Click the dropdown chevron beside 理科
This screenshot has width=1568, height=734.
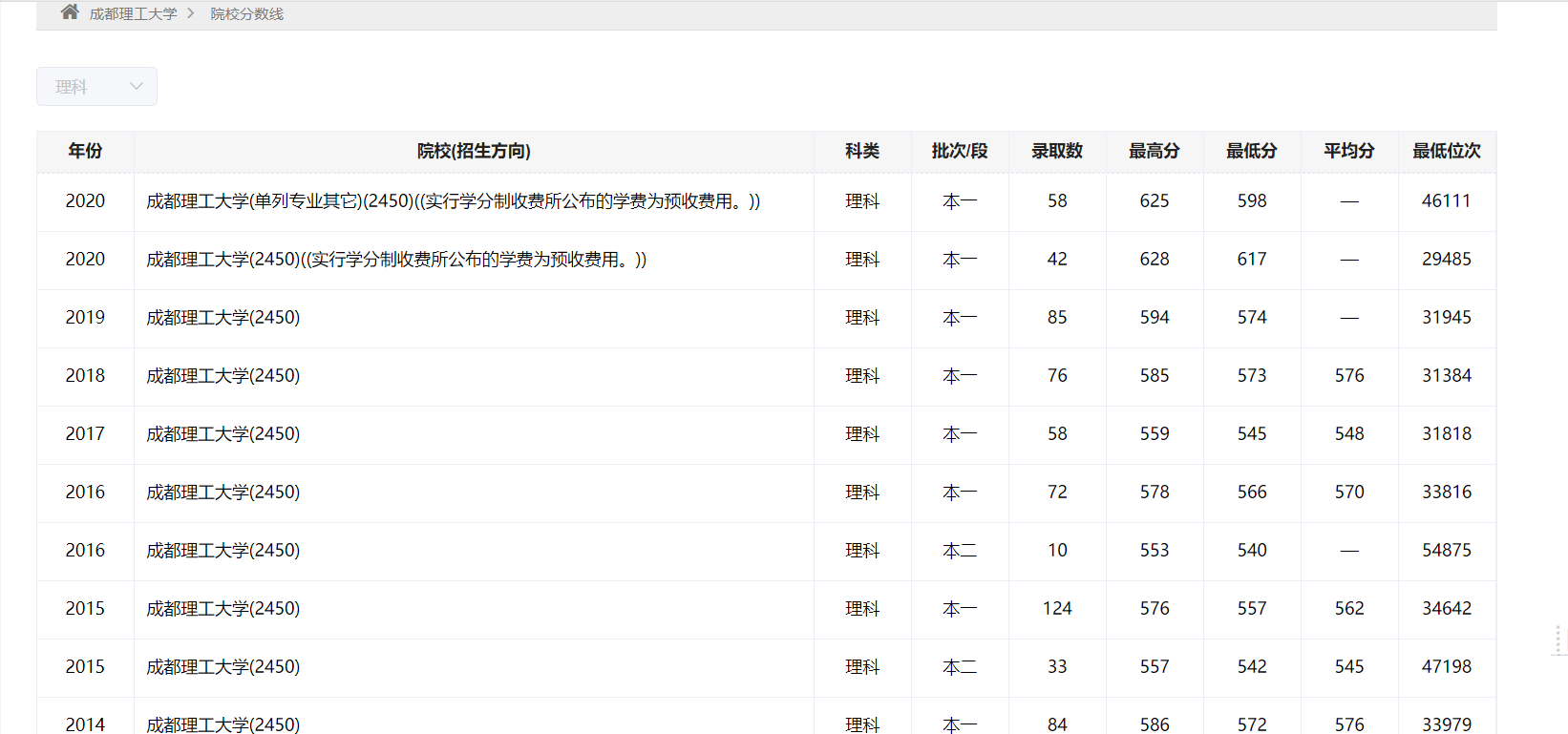137,86
